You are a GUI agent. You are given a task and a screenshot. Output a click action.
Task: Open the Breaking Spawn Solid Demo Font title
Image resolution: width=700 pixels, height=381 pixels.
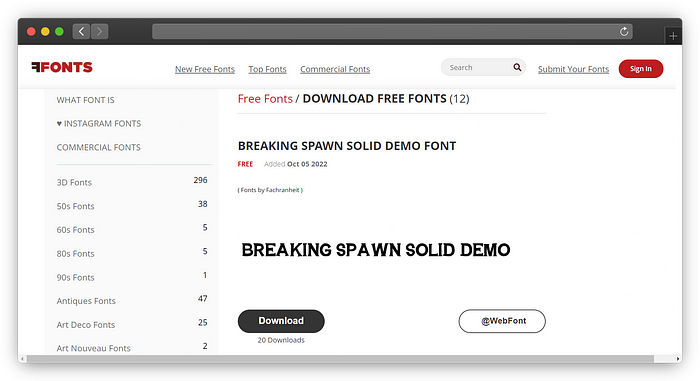click(347, 146)
